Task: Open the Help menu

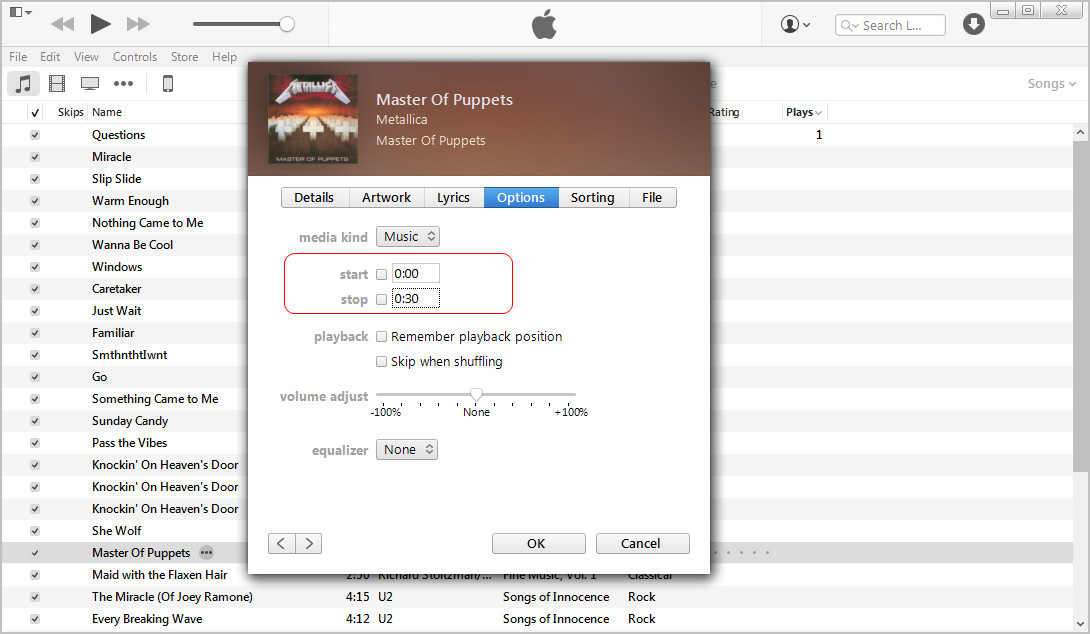Action: [224, 57]
